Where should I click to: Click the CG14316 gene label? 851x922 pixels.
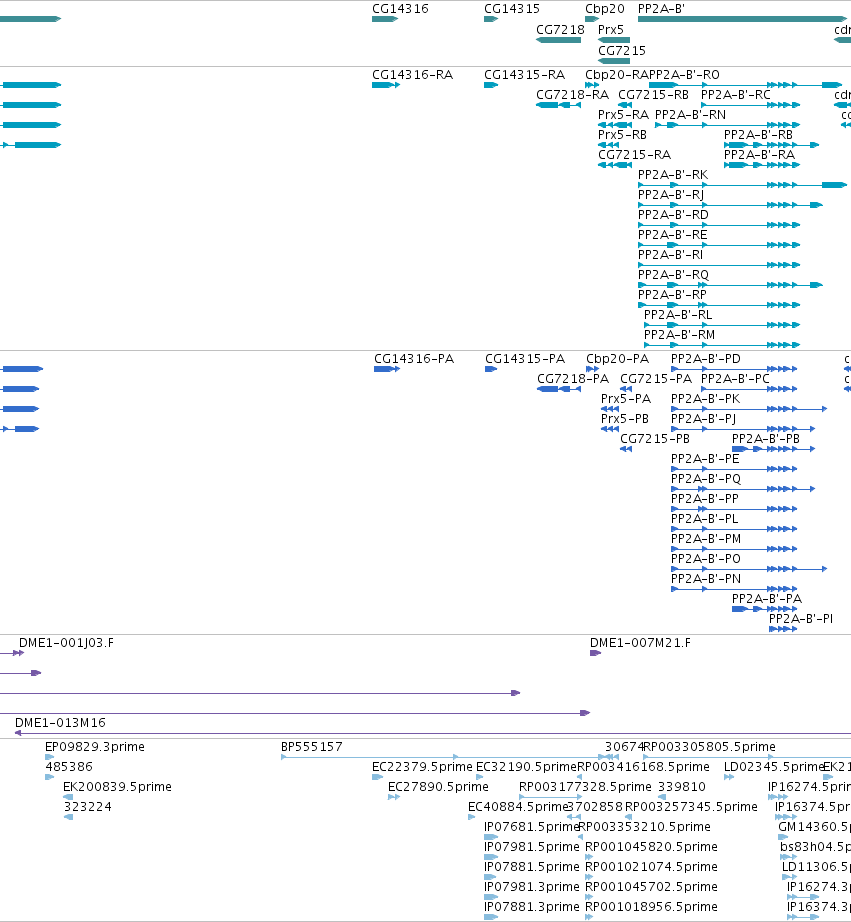coord(400,9)
